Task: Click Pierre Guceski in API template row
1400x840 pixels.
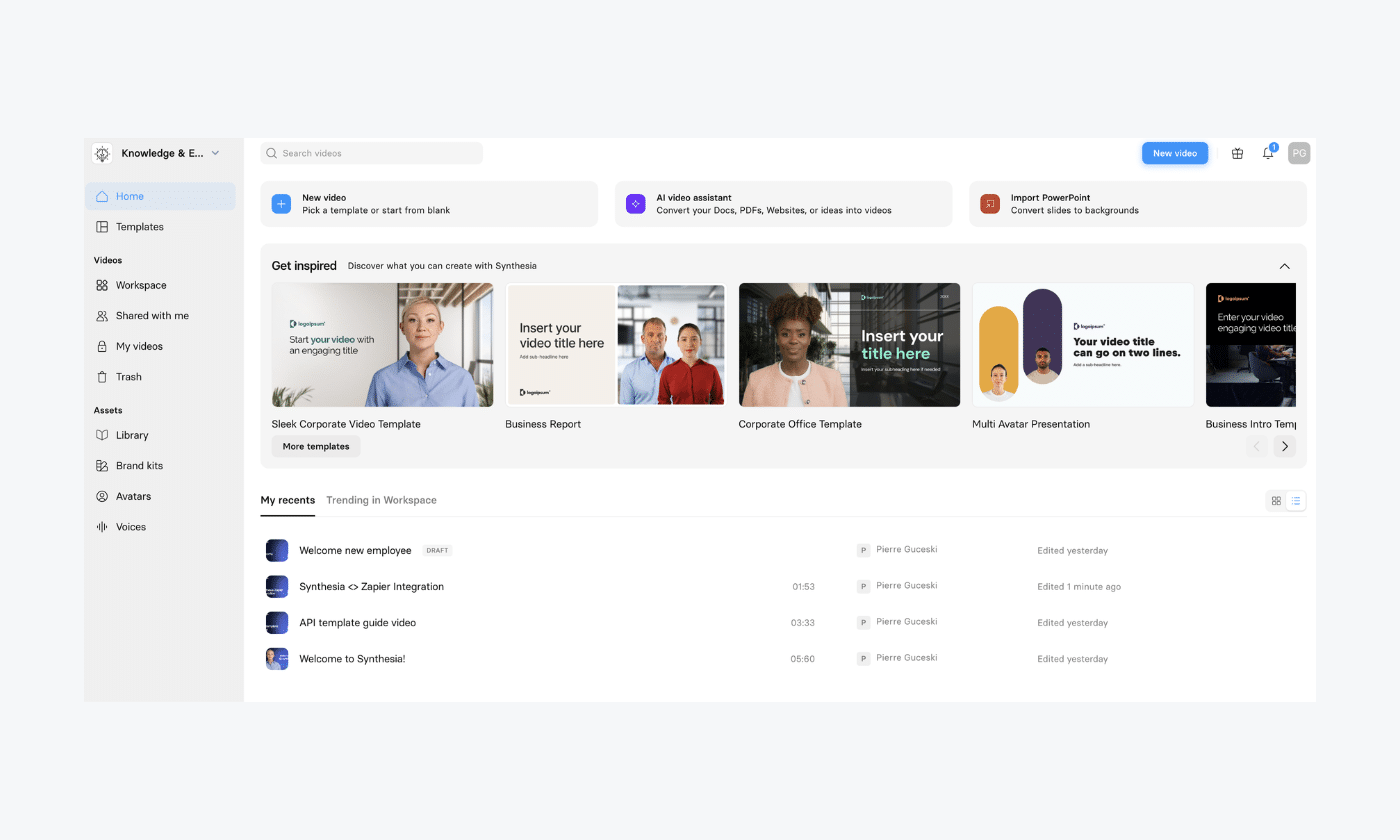Action: (907, 622)
